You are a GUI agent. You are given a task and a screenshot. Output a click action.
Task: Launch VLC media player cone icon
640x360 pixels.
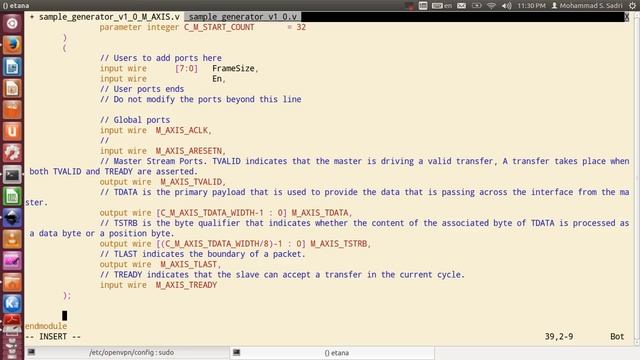[x=12, y=240]
